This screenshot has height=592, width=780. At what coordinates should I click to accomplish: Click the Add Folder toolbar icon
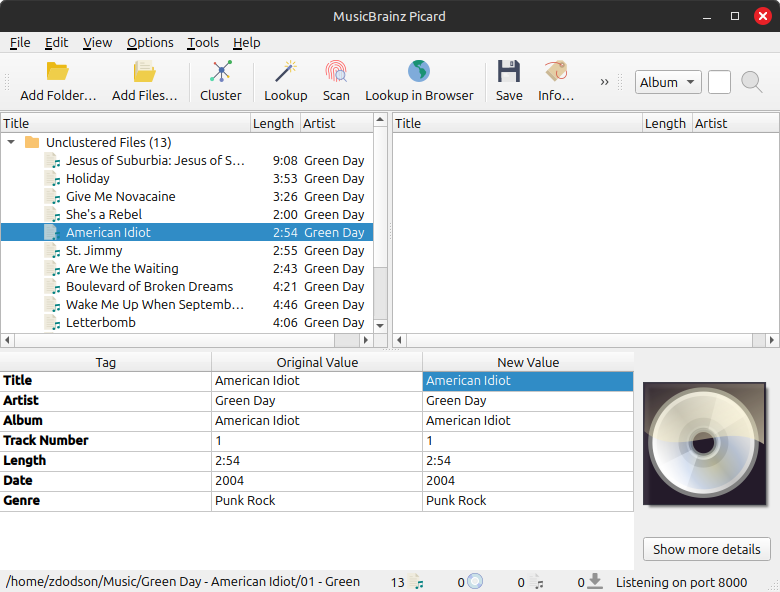(58, 72)
